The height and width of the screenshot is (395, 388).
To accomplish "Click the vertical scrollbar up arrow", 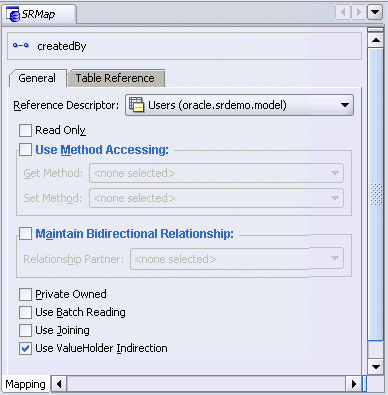I will click(376, 40).
